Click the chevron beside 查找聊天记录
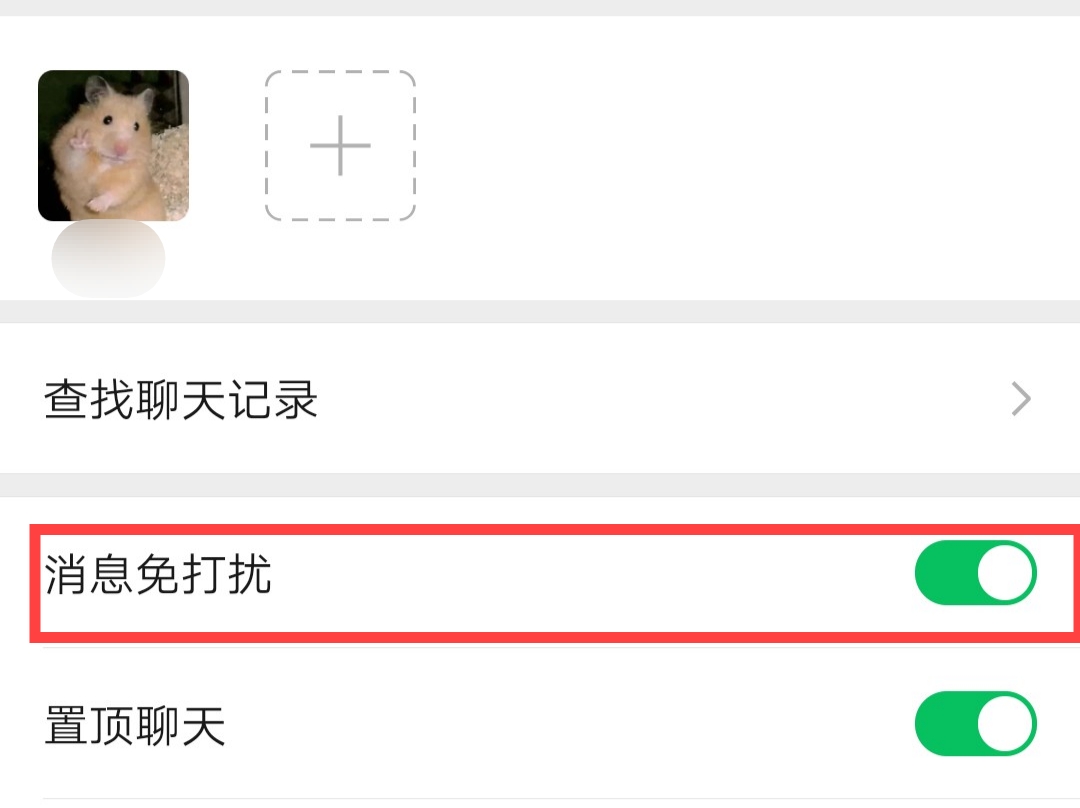The image size is (1080, 808). 1021,399
